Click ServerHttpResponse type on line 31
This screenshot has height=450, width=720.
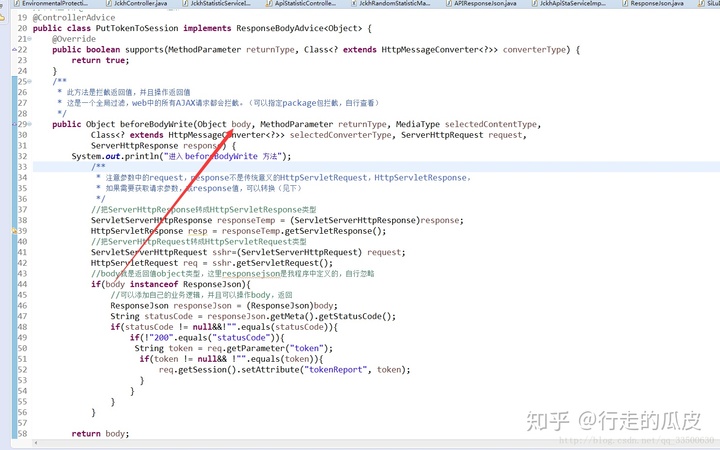coord(134,146)
